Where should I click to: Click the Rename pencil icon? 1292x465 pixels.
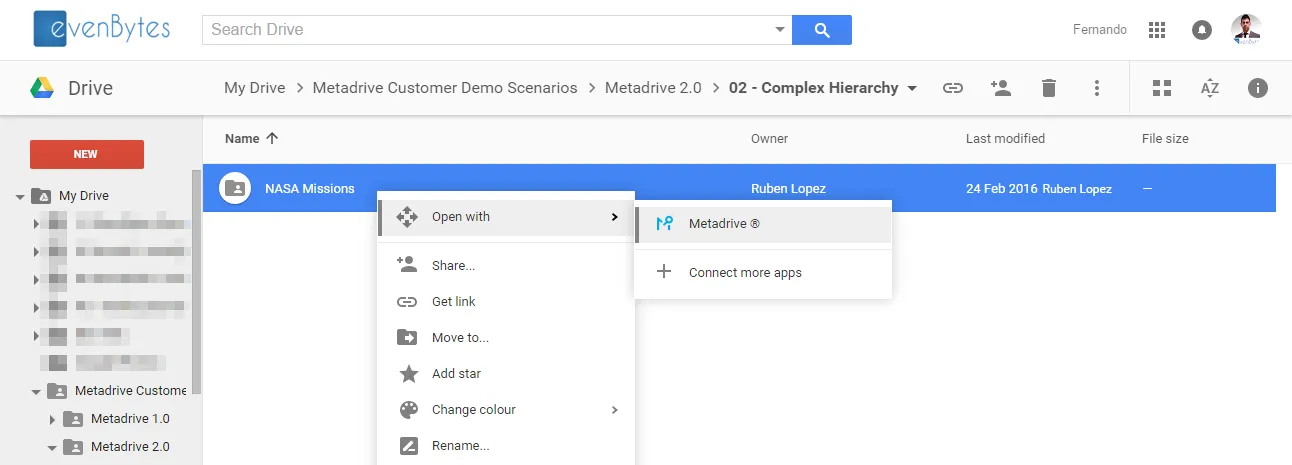tap(408, 446)
